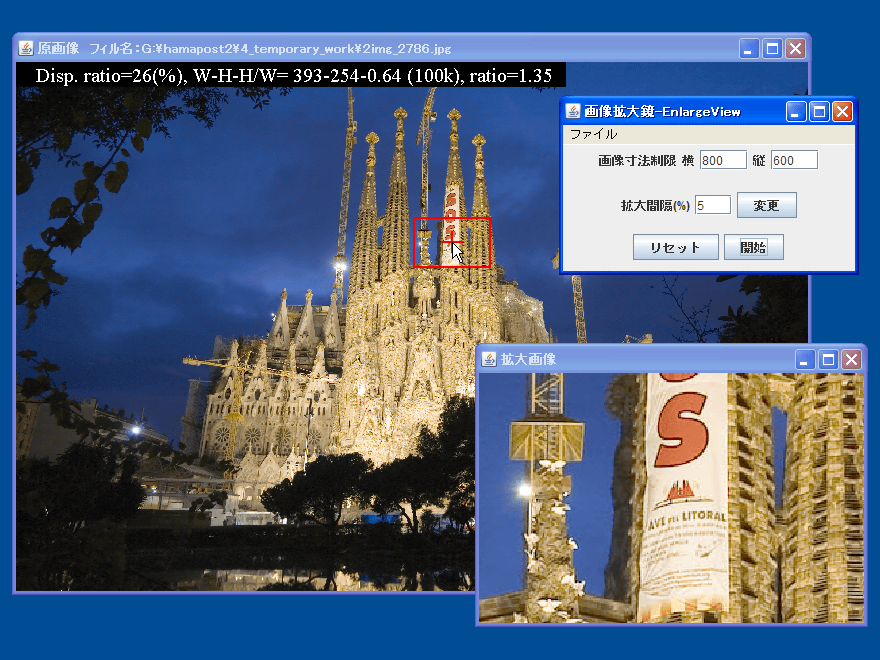Close the 画像拡大鏡-EnlargeView window
The height and width of the screenshot is (660, 880).
[842, 112]
